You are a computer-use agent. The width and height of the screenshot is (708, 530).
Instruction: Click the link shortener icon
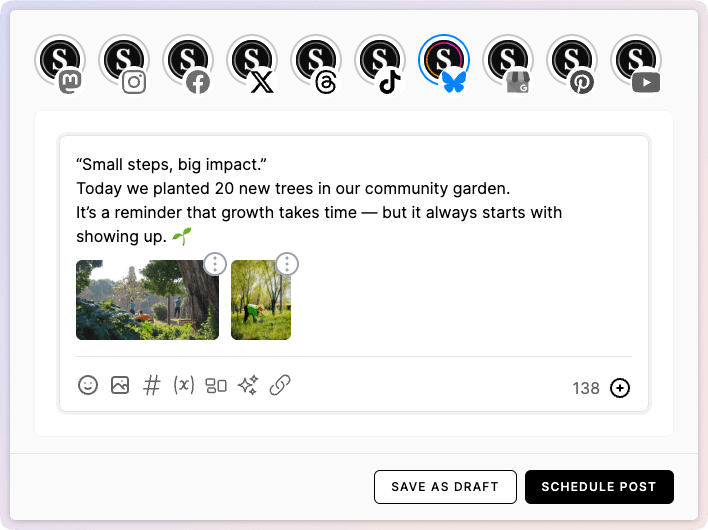[280, 385]
